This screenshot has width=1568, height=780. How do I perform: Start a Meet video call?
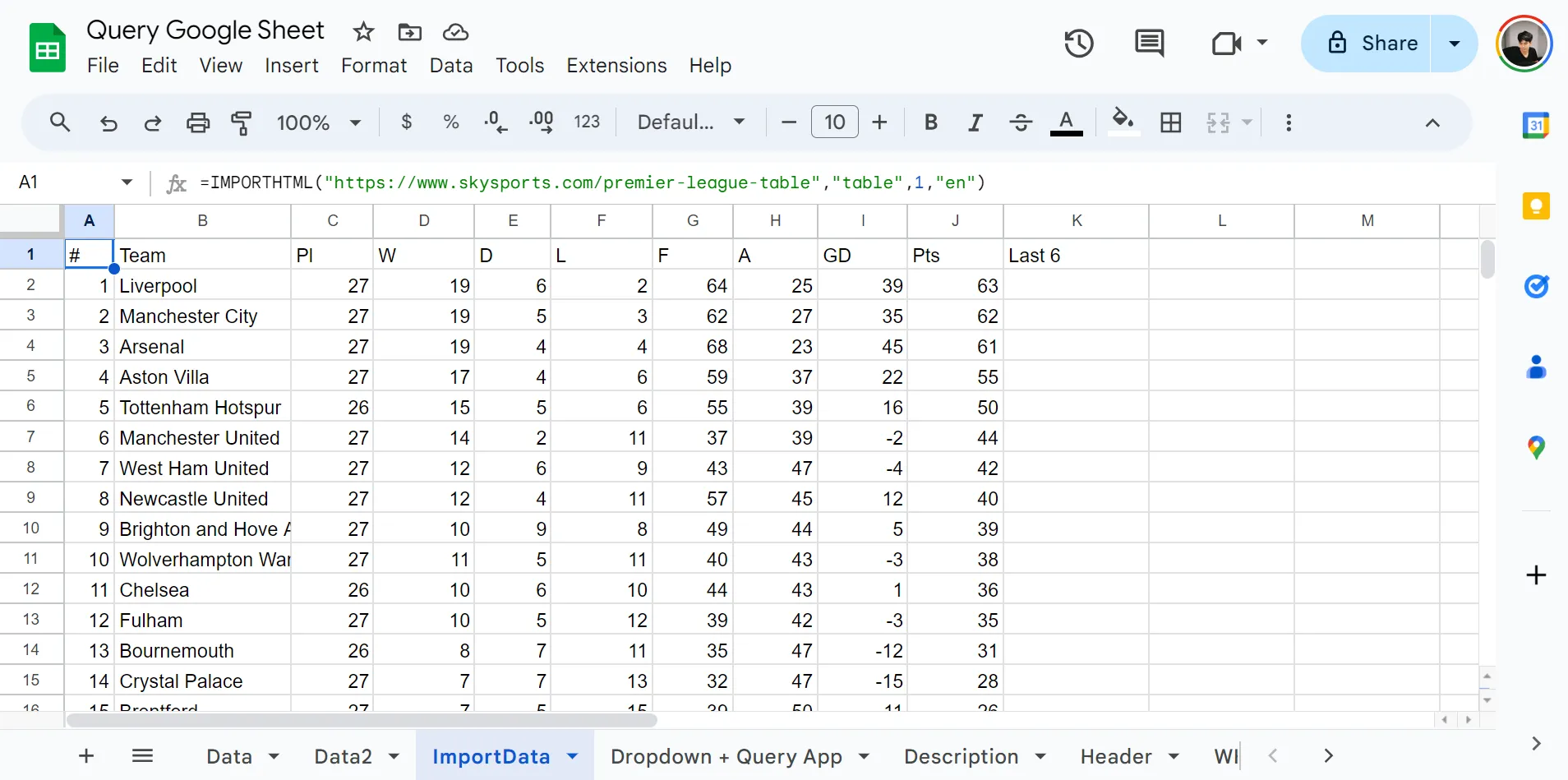point(1226,43)
